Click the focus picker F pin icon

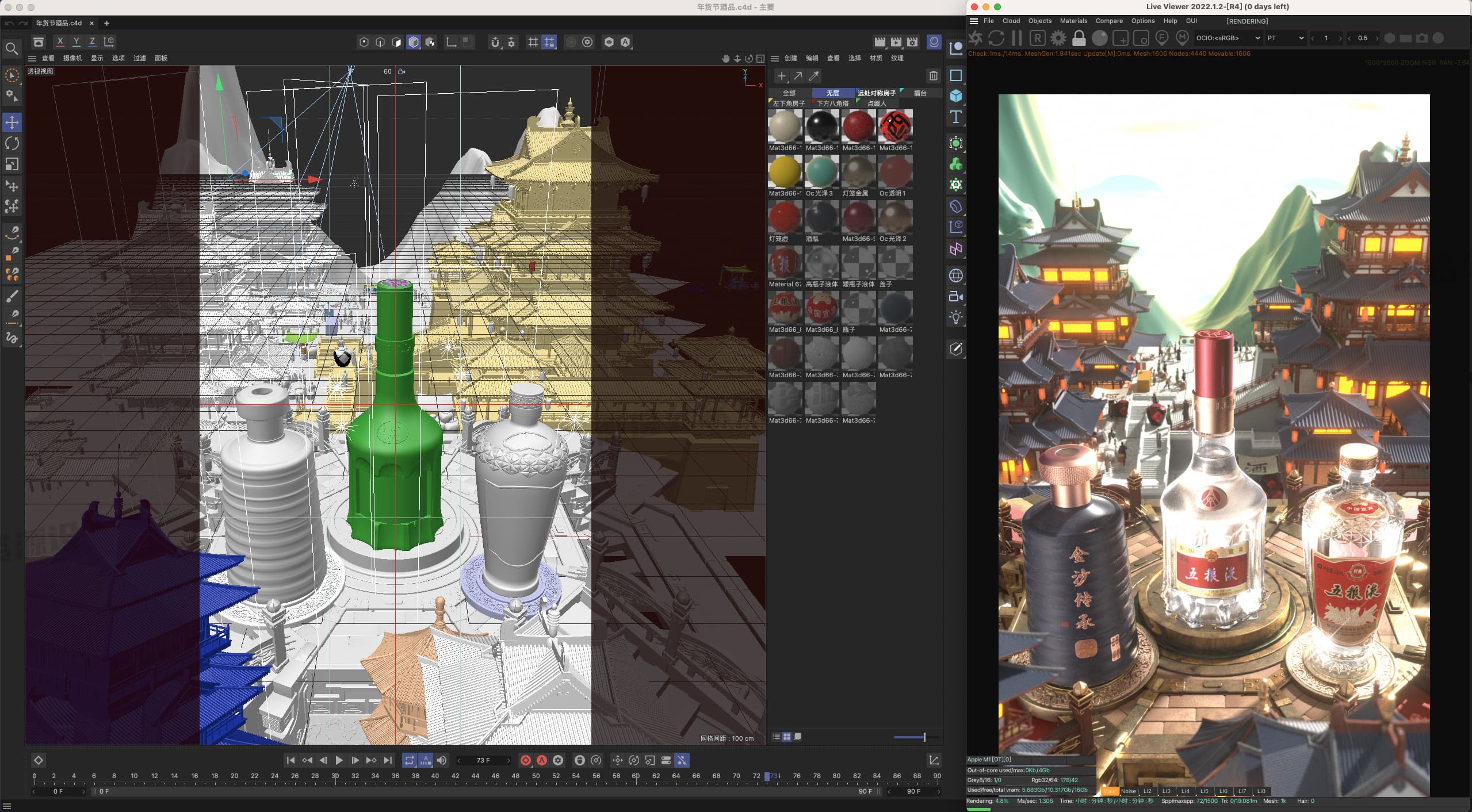(x=1162, y=38)
